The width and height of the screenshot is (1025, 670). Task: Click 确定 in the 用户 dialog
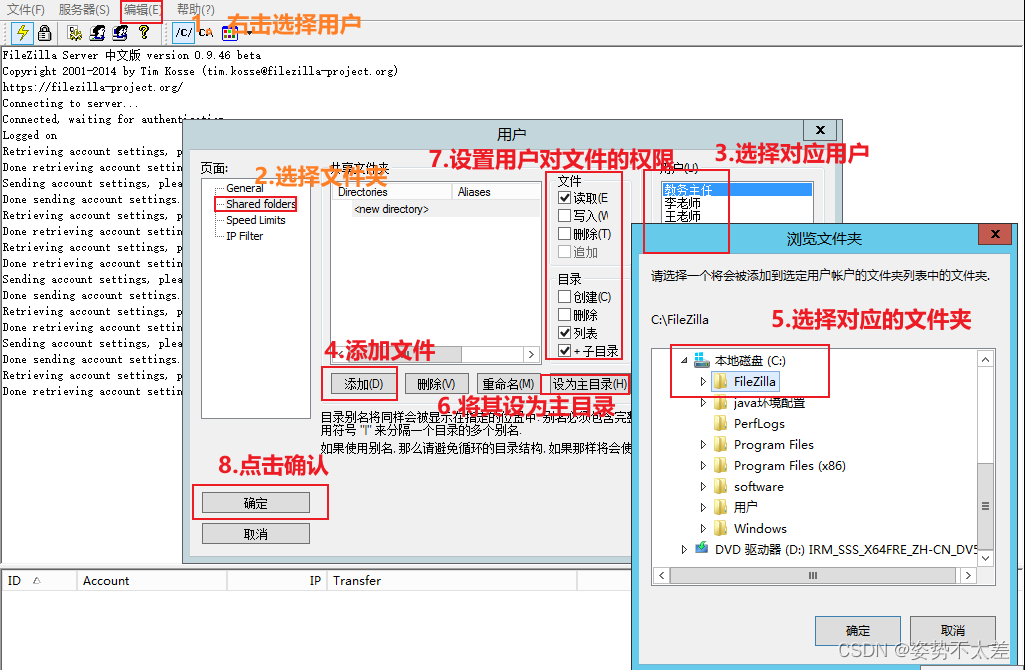point(256,503)
